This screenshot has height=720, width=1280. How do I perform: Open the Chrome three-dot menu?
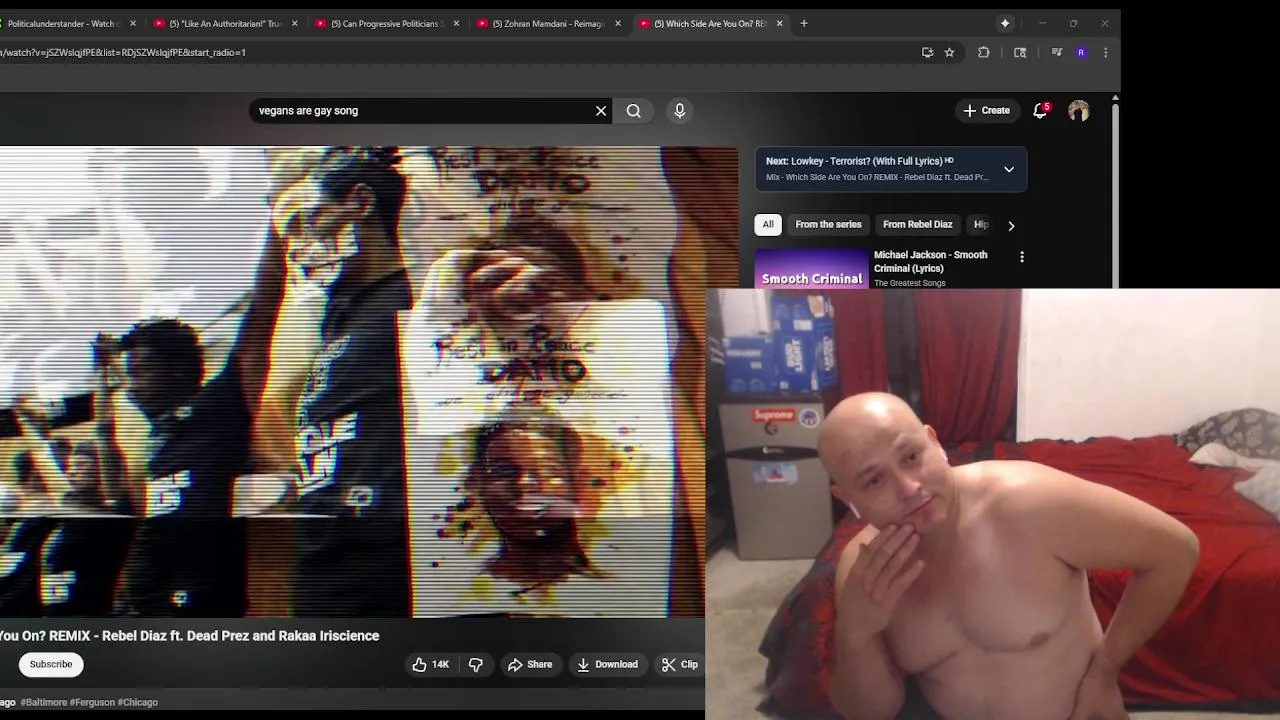[x=1105, y=52]
